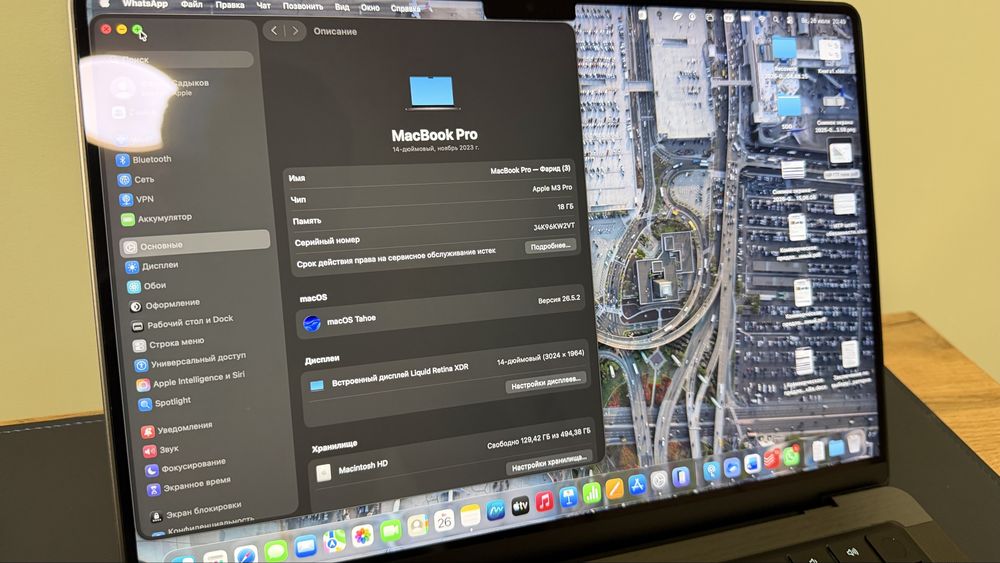
Task: Click System Settings gear in Dock
Action: (659, 480)
